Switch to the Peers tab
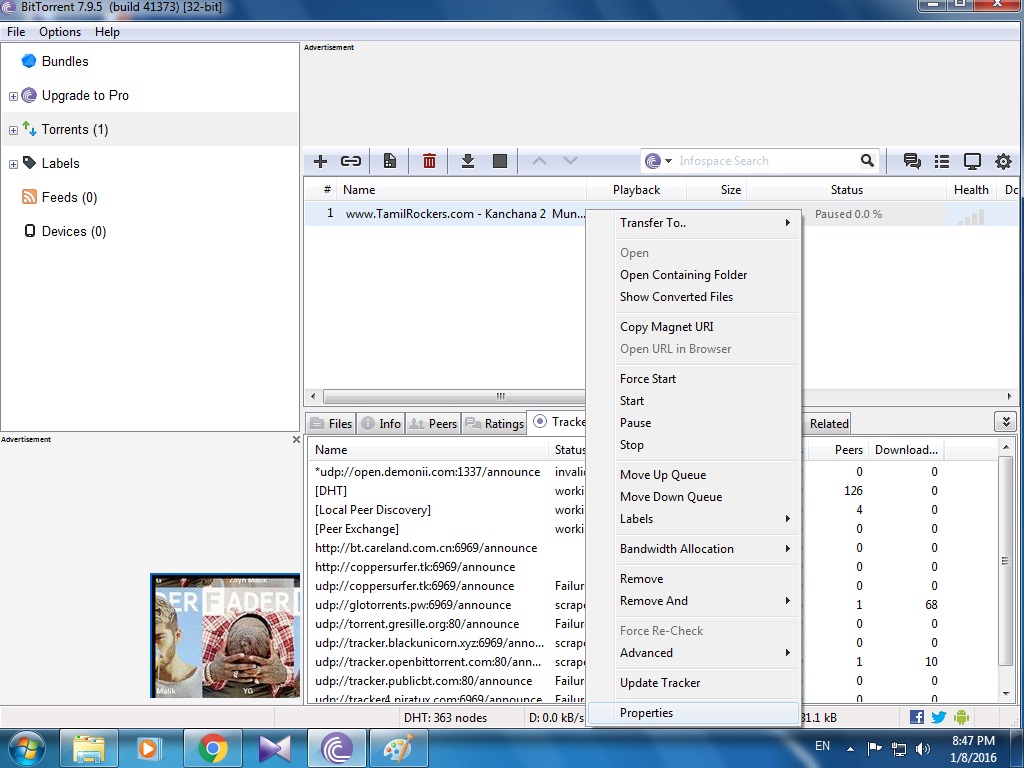Viewport: 1024px width, 768px height. pos(433,423)
